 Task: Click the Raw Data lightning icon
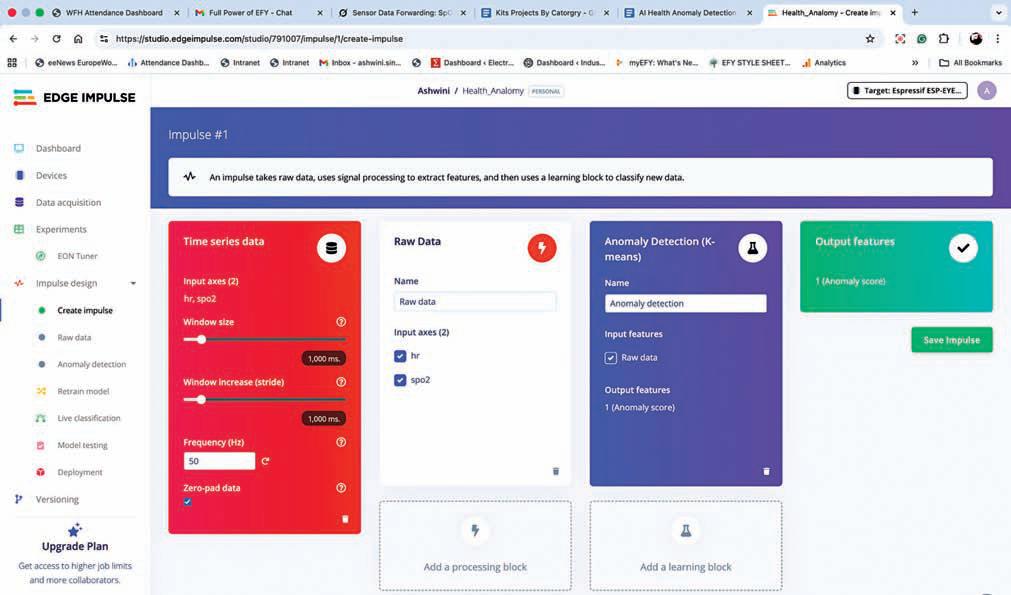point(542,248)
